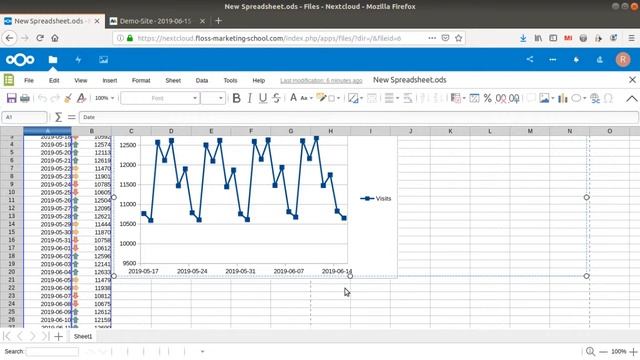Open the Tools menu
Image resolution: width=640 pixels, height=360 pixels.
tap(230, 80)
